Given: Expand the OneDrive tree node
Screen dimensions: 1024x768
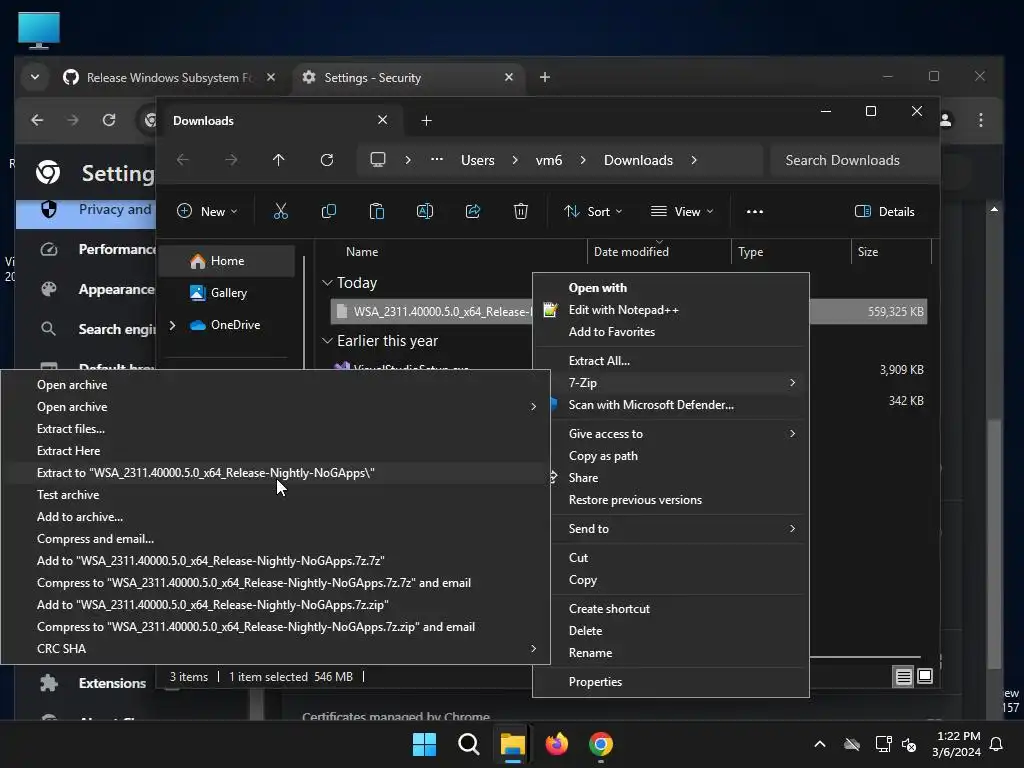Looking at the screenshot, I should click(x=172, y=325).
